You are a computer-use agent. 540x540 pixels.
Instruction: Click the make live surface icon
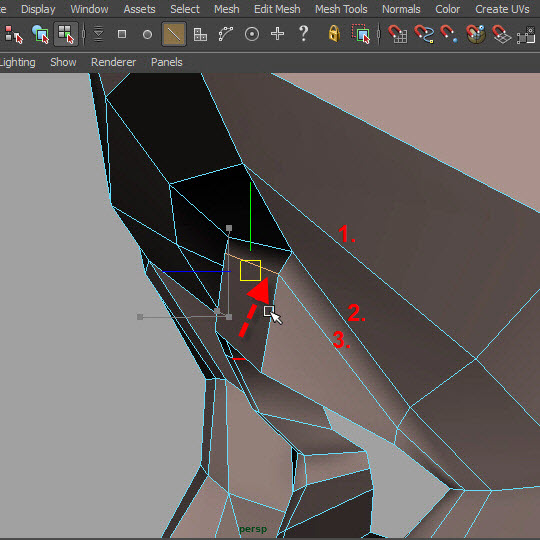pos(527,35)
